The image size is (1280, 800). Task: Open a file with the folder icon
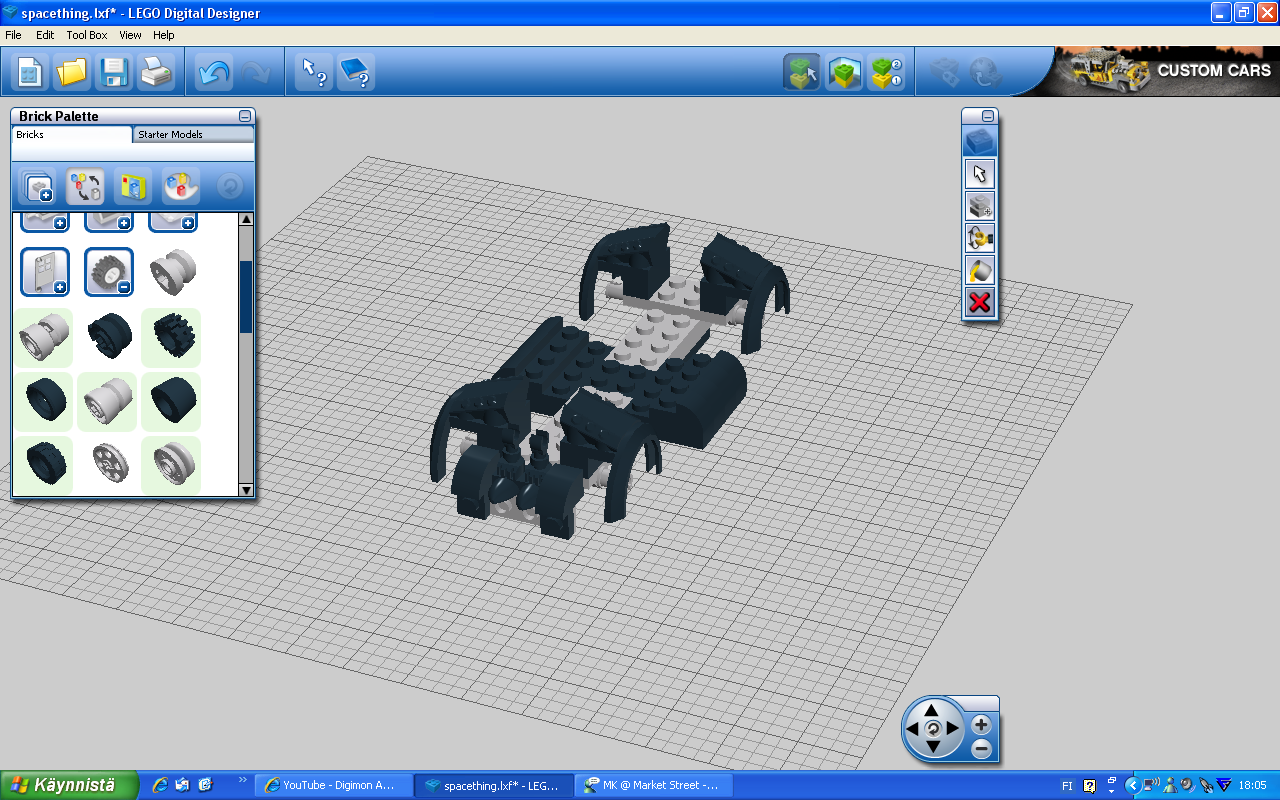72,72
